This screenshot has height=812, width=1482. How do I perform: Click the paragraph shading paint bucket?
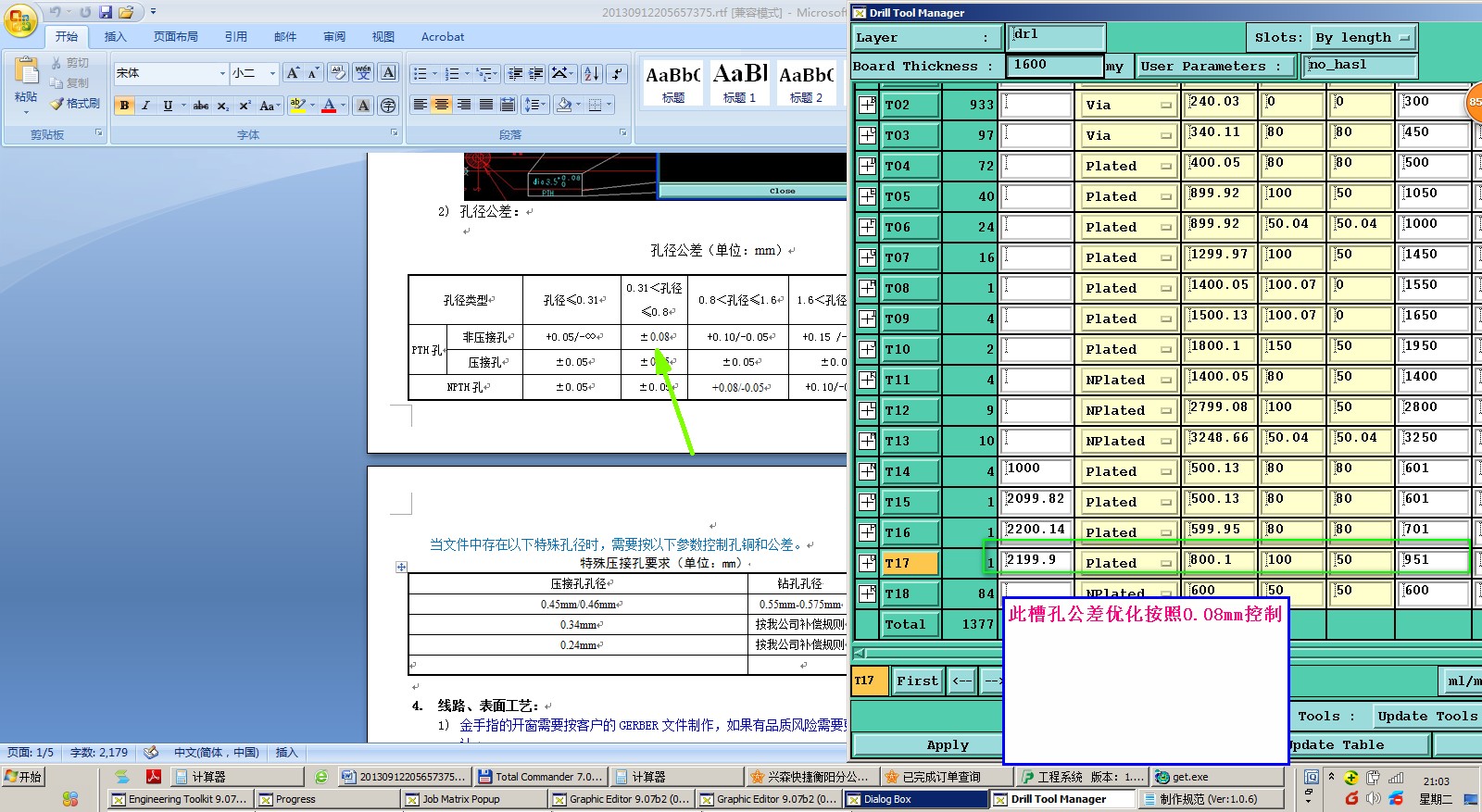[564, 105]
